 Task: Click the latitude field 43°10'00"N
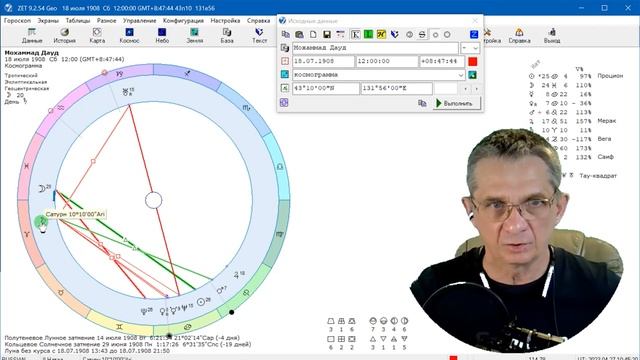click(x=326, y=88)
